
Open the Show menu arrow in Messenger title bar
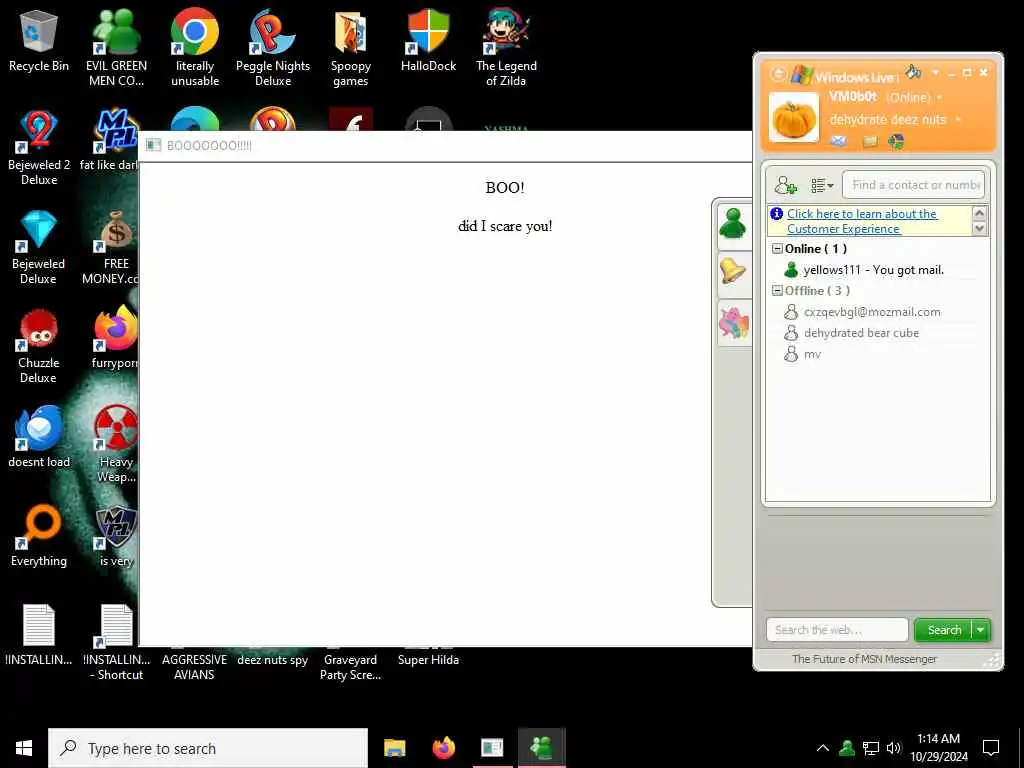coord(935,72)
